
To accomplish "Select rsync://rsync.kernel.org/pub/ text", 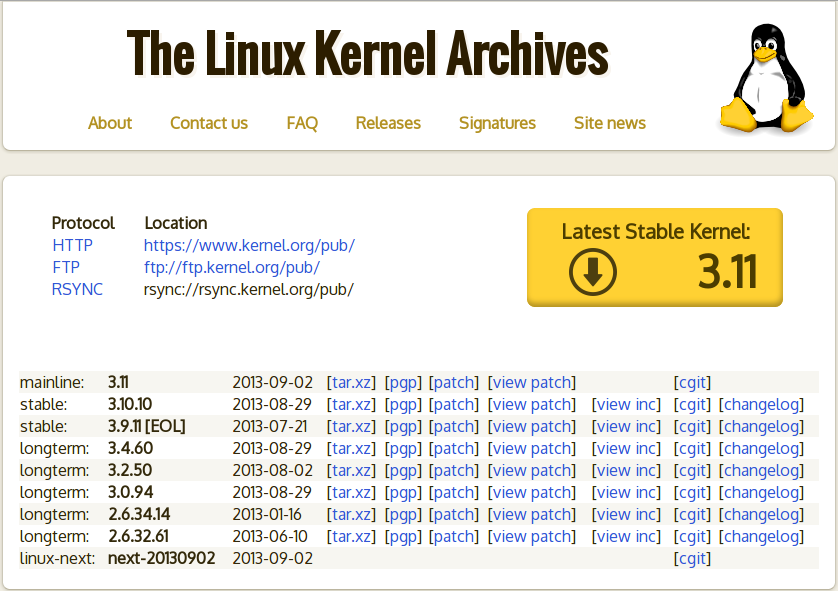I will [249, 289].
